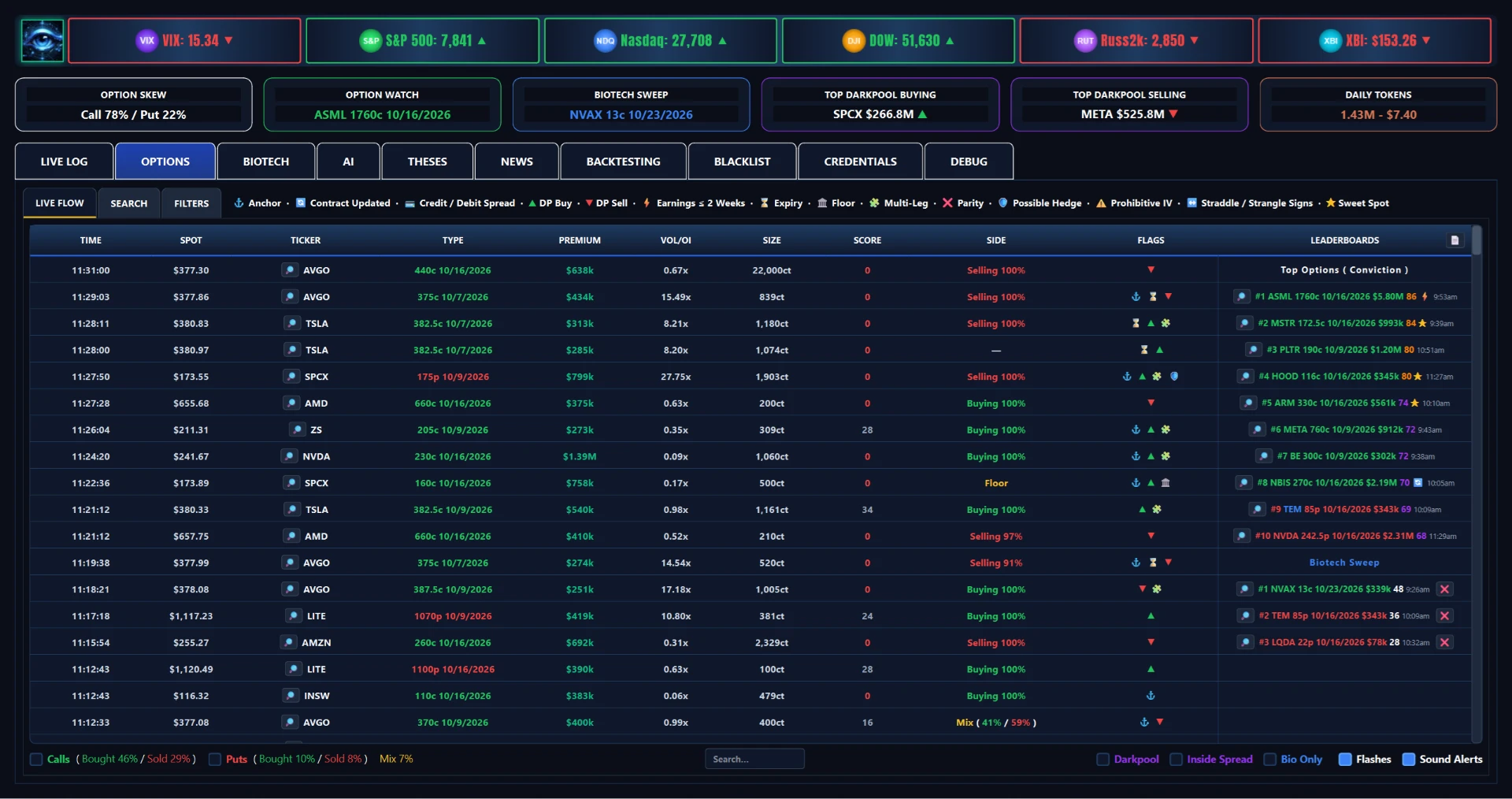Screen dimensions: 1512x799
Task: Open the OPTIONS tab
Action: pos(165,162)
